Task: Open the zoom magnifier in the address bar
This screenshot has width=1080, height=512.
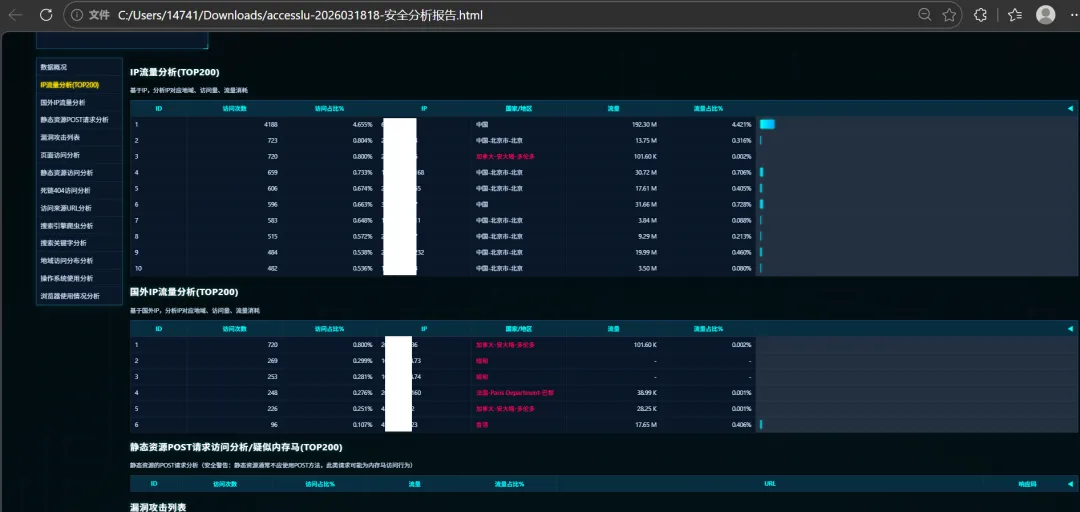Action: (925, 14)
